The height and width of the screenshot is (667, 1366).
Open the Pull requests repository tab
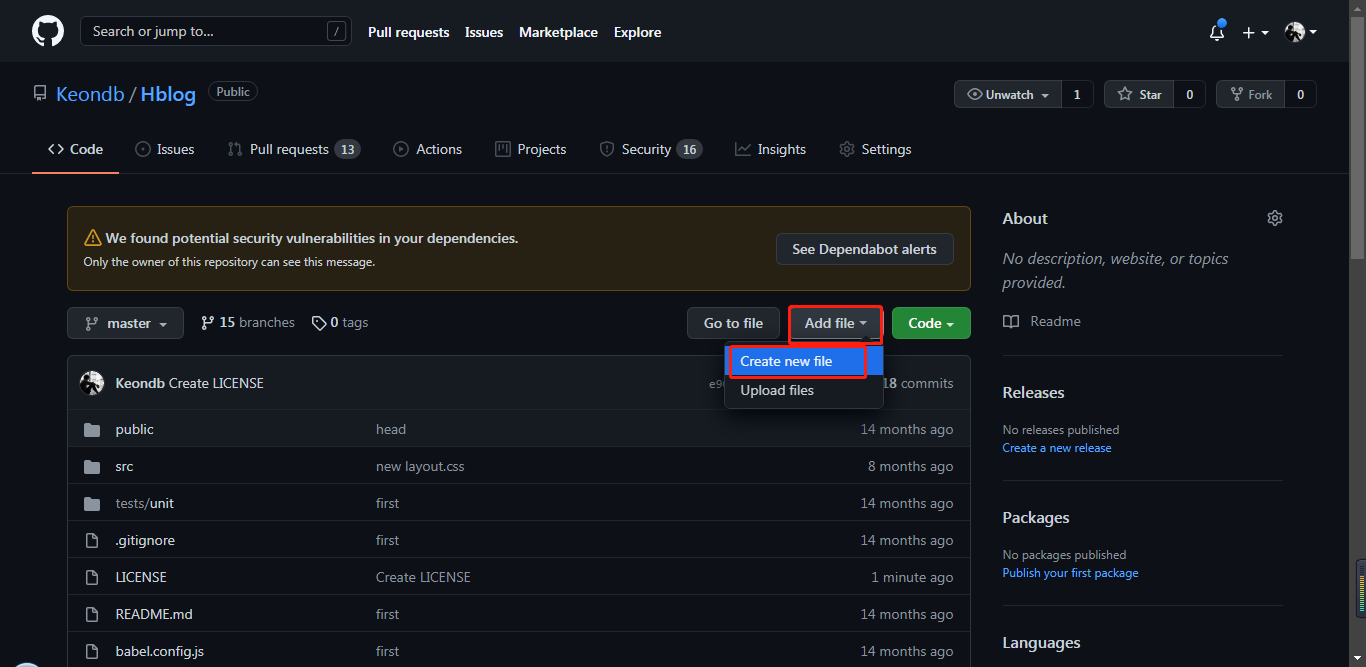293,149
